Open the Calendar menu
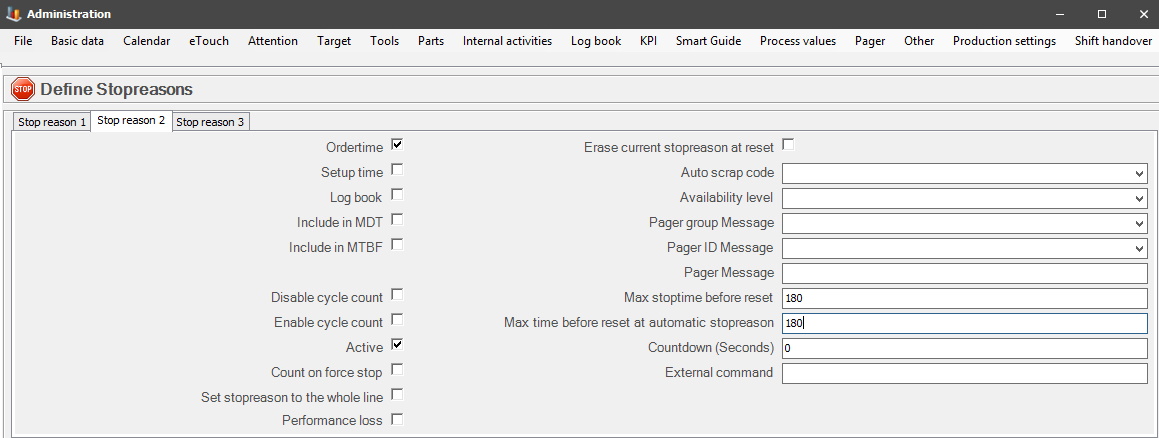The width and height of the screenshot is (1159, 438). click(146, 41)
